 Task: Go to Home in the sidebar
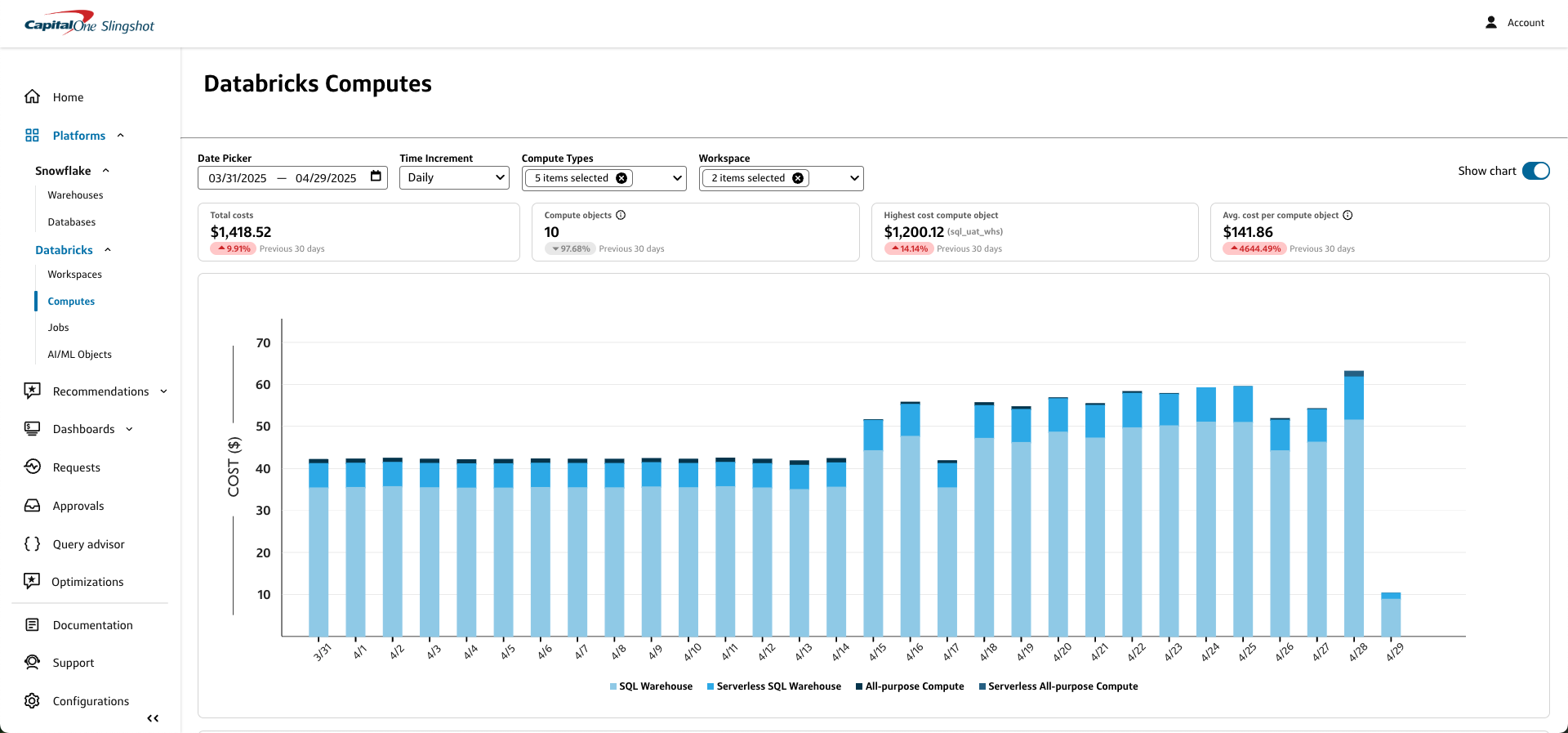click(x=68, y=97)
